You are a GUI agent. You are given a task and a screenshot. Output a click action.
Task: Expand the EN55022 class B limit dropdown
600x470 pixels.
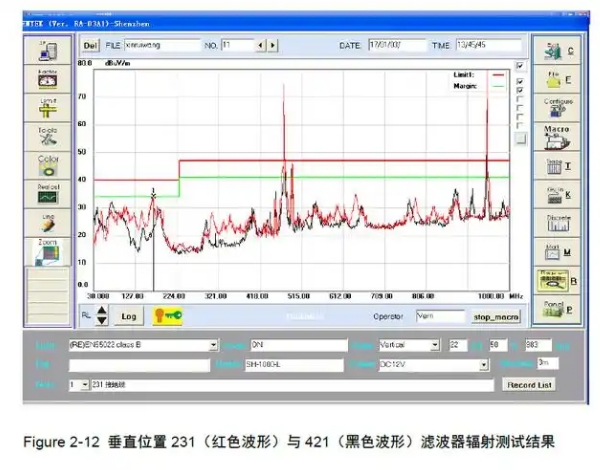coord(213,344)
